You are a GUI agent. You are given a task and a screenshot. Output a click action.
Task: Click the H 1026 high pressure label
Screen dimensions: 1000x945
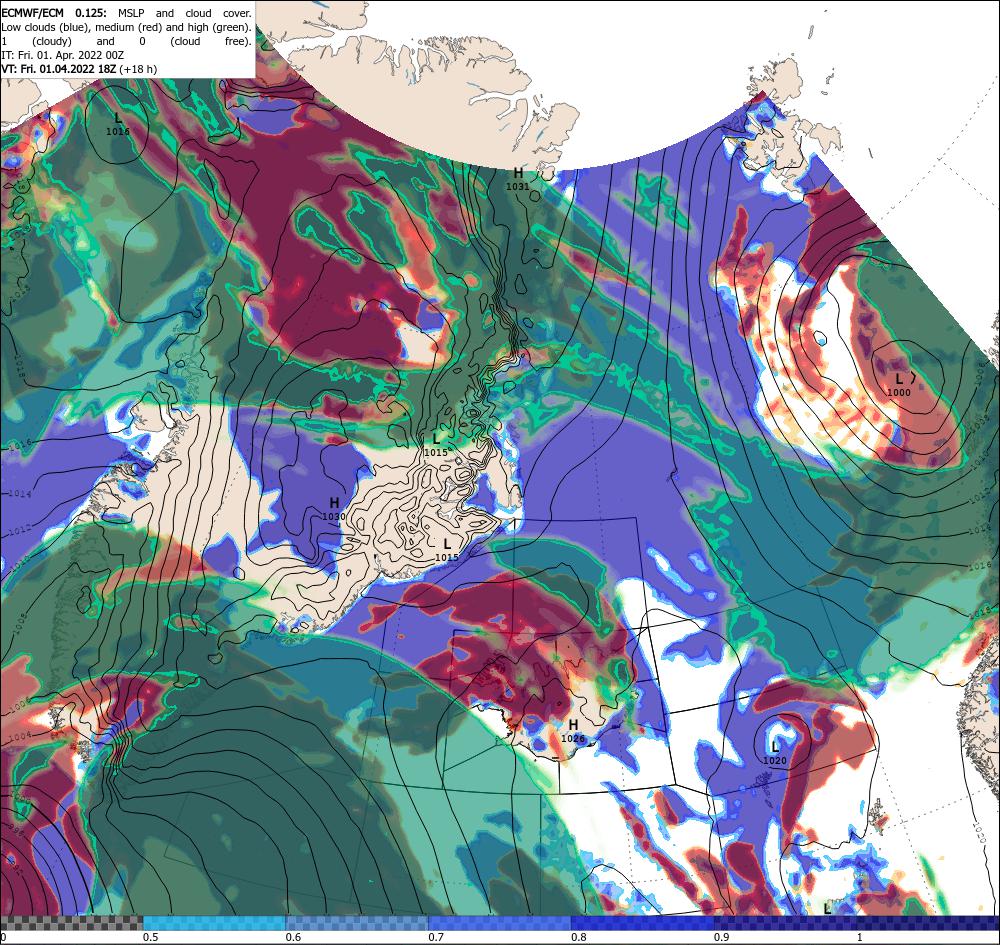coord(573,731)
